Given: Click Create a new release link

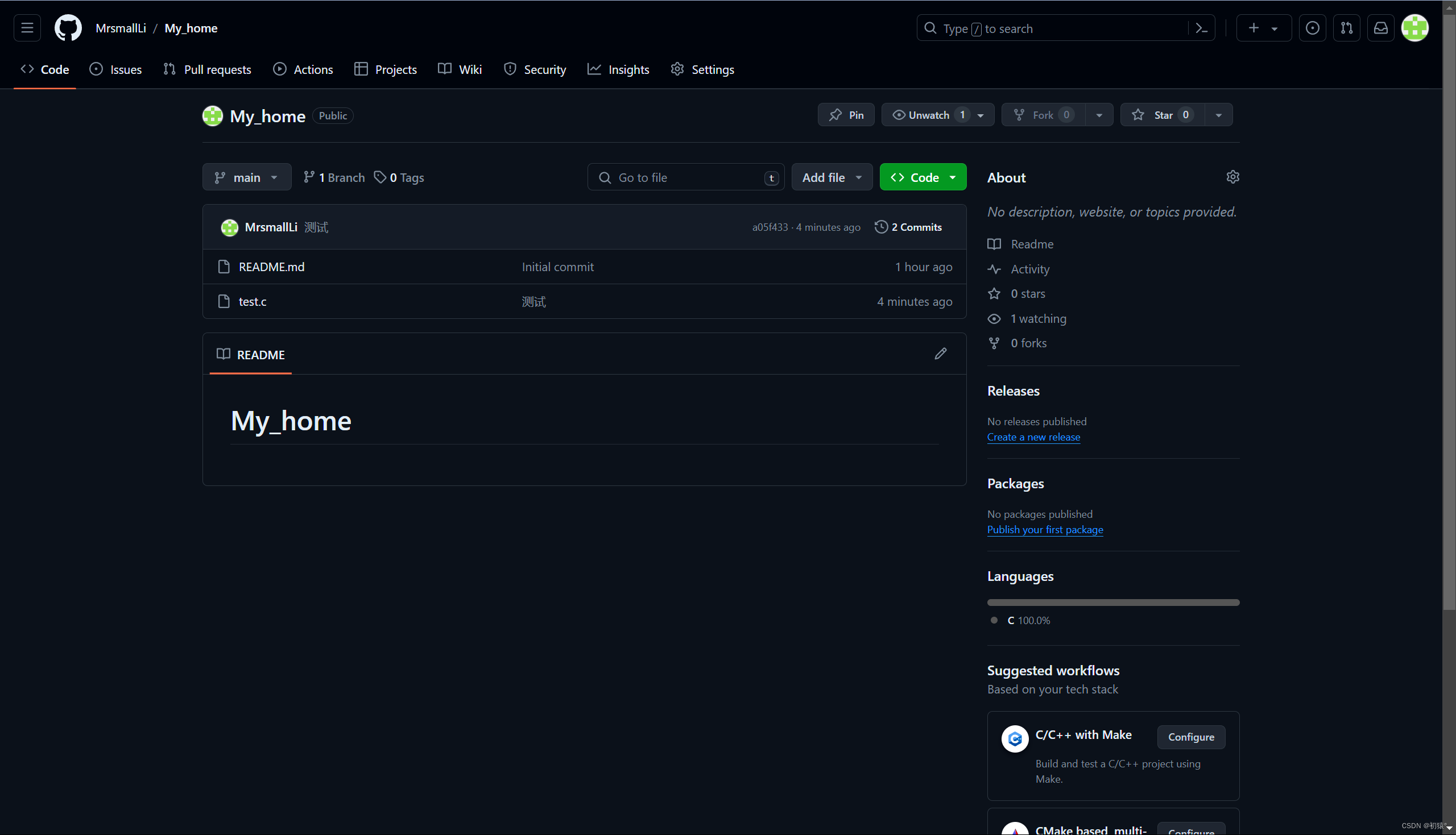Looking at the screenshot, I should tap(1033, 437).
